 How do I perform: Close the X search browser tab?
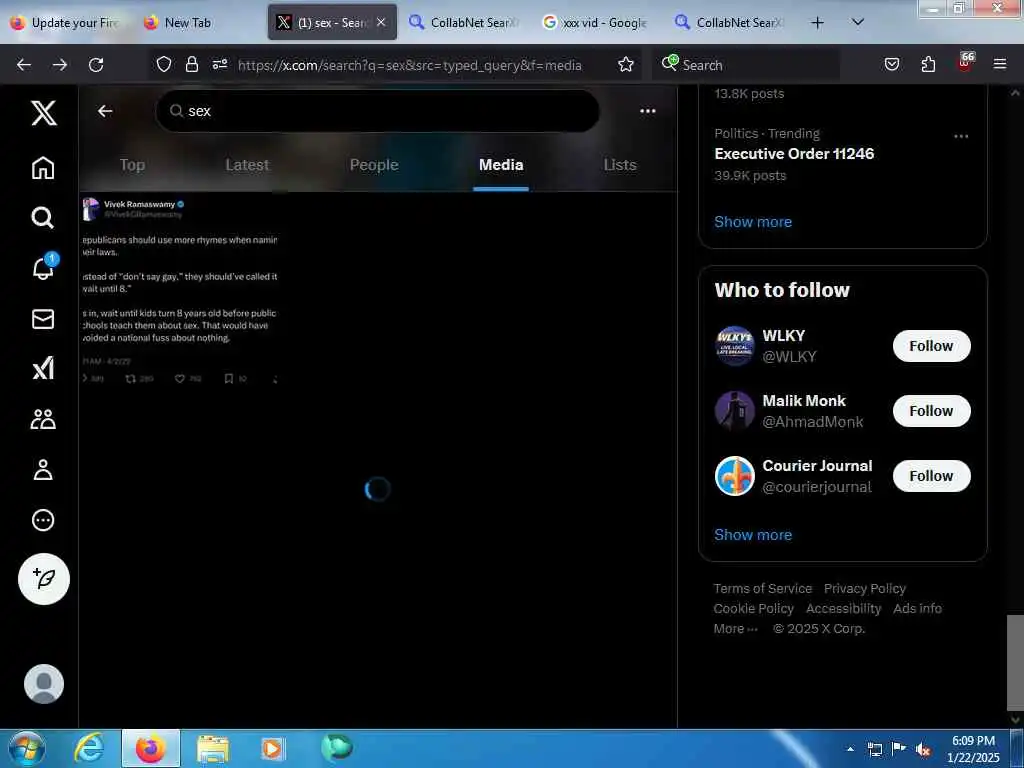coord(381,23)
